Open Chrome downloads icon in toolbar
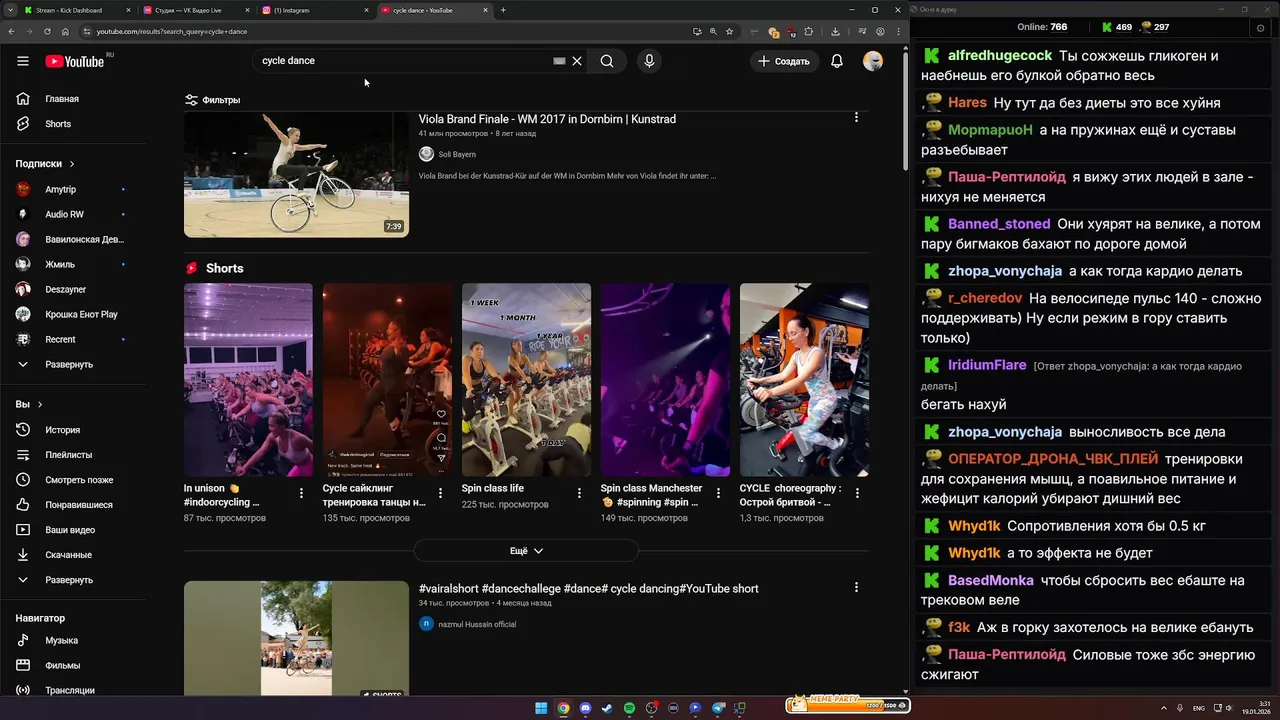The width and height of the screenshot is (1280, 720). (835, 32)
